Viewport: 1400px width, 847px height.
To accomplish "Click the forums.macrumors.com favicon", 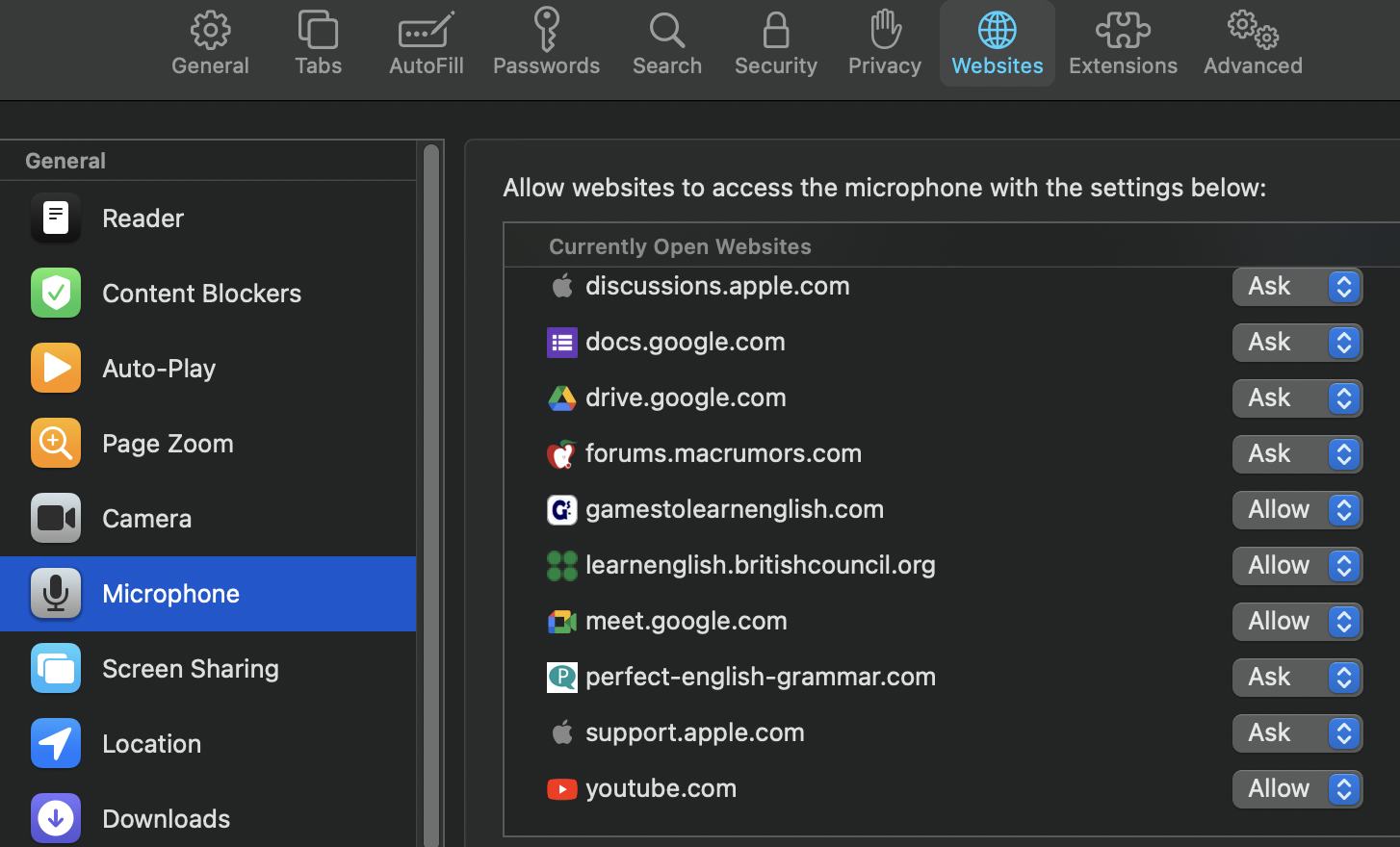I will point(562,454).
